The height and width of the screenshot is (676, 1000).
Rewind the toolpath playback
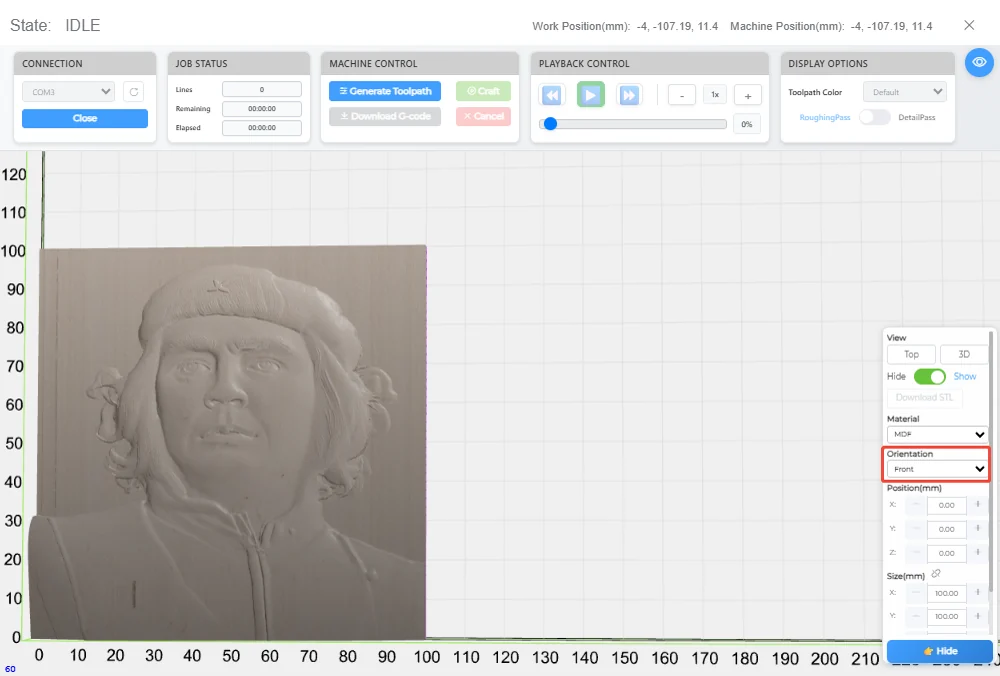click(x=552, y=96)
